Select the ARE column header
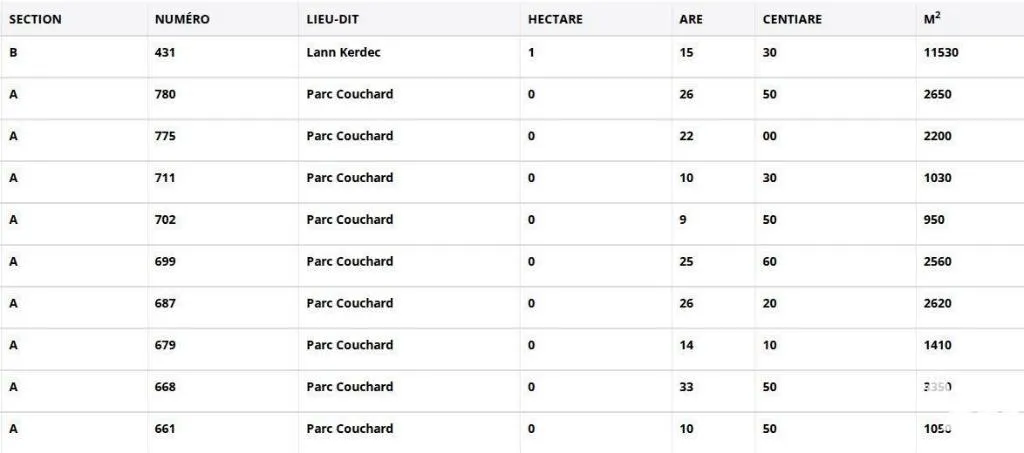The height and width of the screenshot is (453, 1024). point(691,20)
